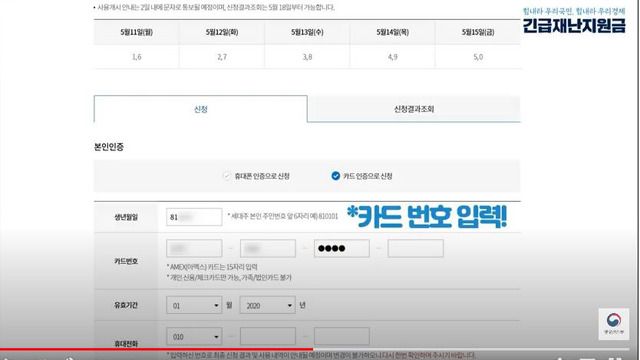Focus first 카드번호 input box
Screen dimensions: 640x360
tap(194, 248)
